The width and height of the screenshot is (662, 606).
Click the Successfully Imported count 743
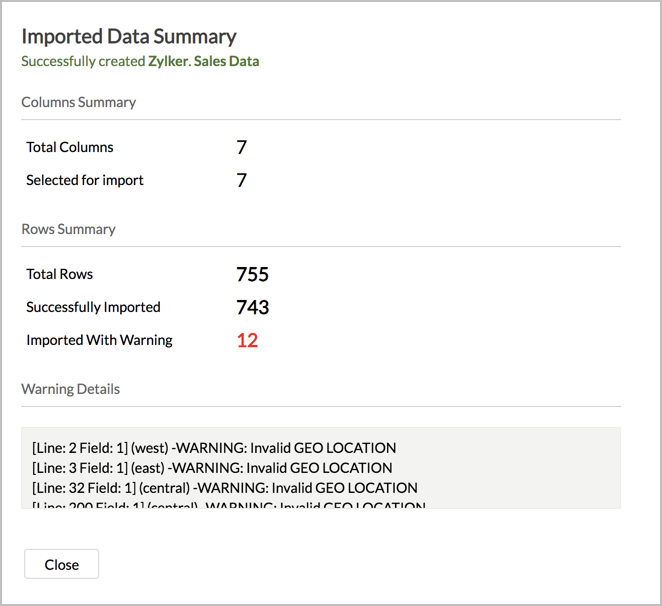coord(253,307)
